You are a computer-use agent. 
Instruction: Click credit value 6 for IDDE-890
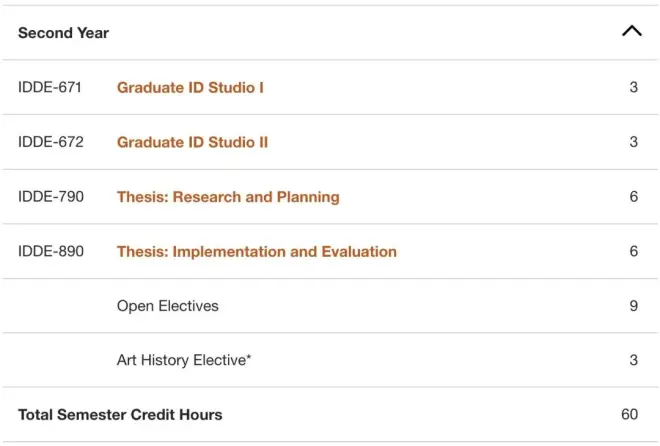634,251
